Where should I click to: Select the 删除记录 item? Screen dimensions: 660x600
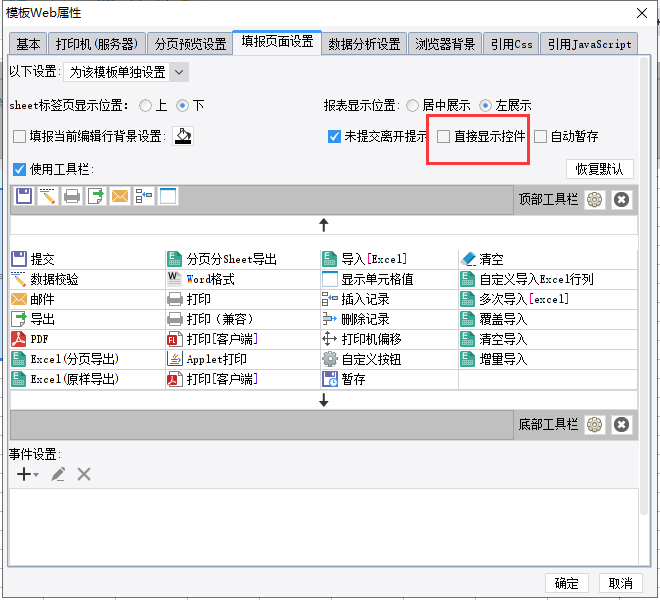389,319
